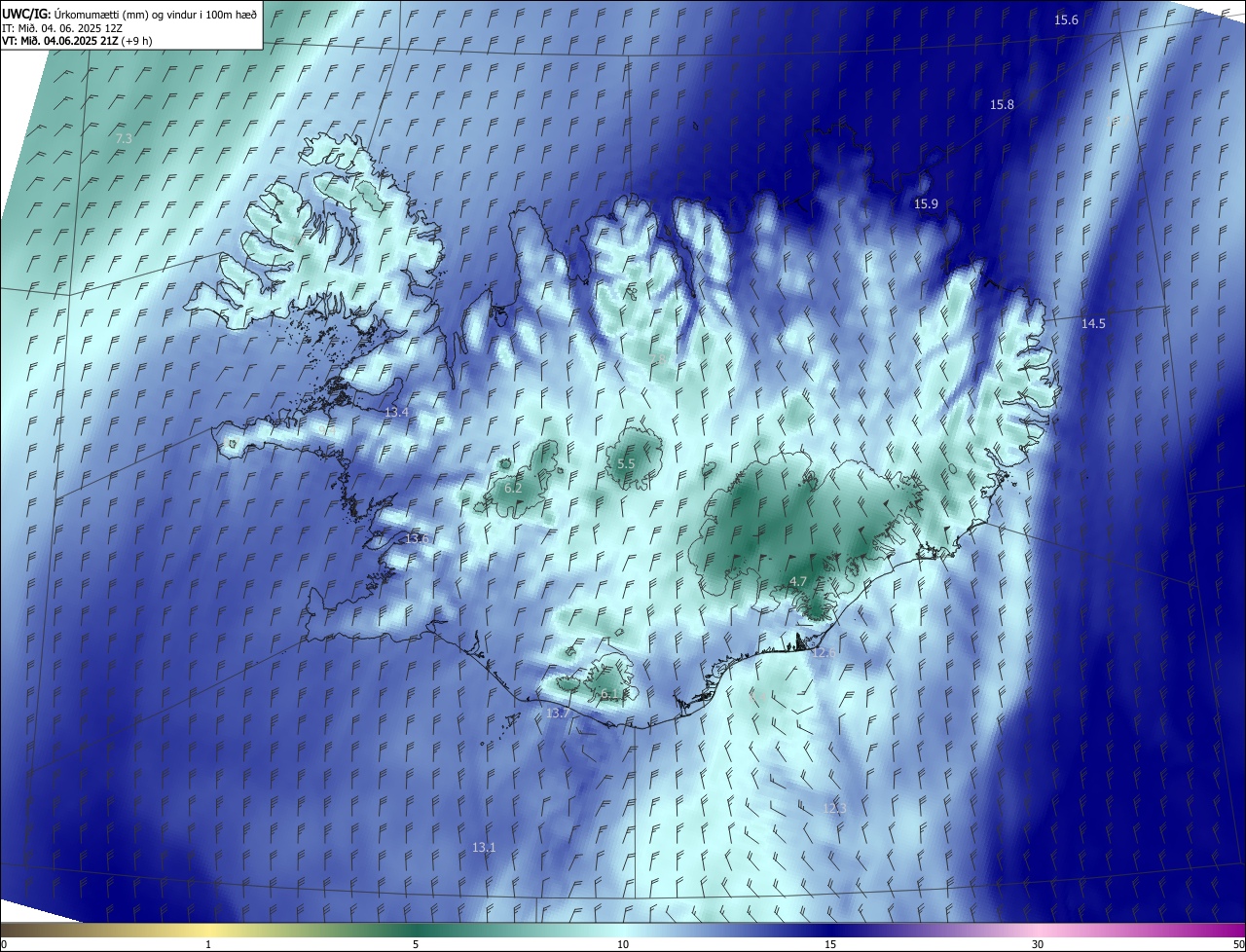This screenshot has width=1246, height=952.
Task: Click the color scale tick label 1
Action: pyautogui.click(x=208, y=944)
